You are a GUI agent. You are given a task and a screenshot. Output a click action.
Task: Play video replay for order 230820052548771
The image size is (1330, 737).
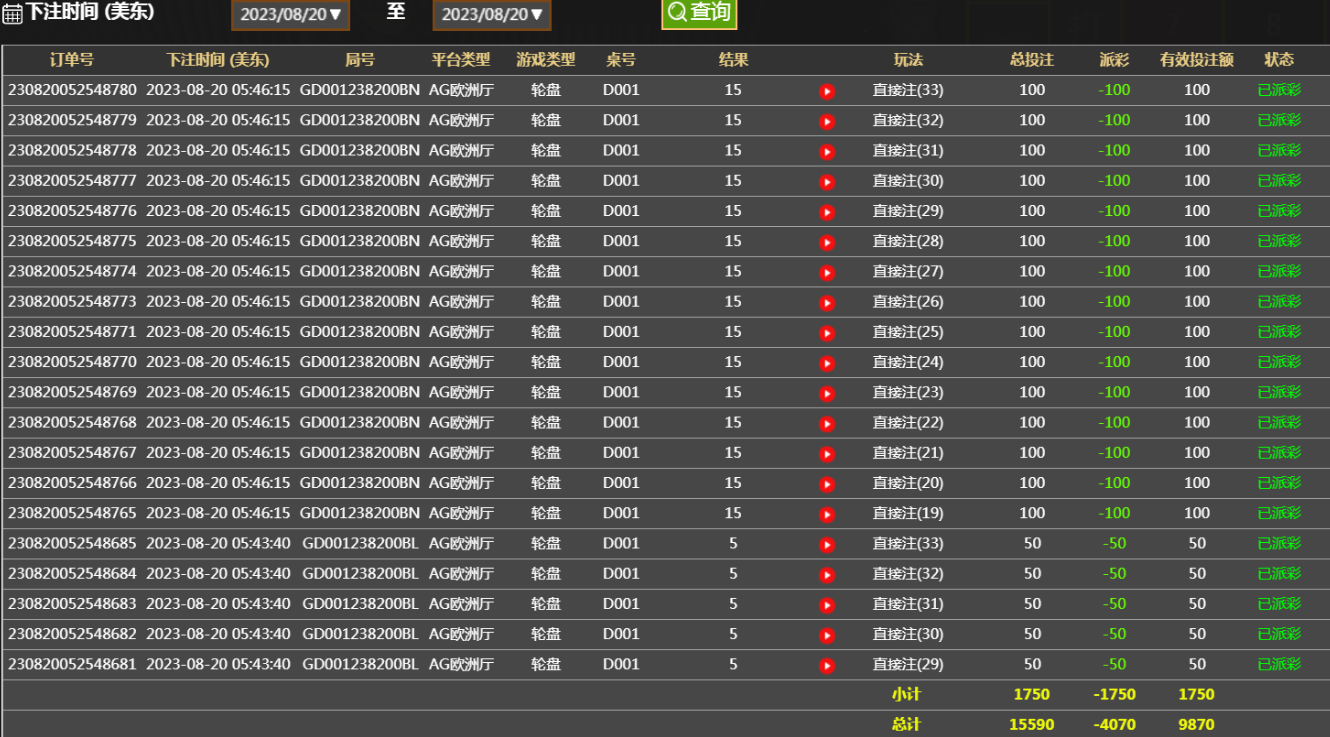tap(827, 333)
